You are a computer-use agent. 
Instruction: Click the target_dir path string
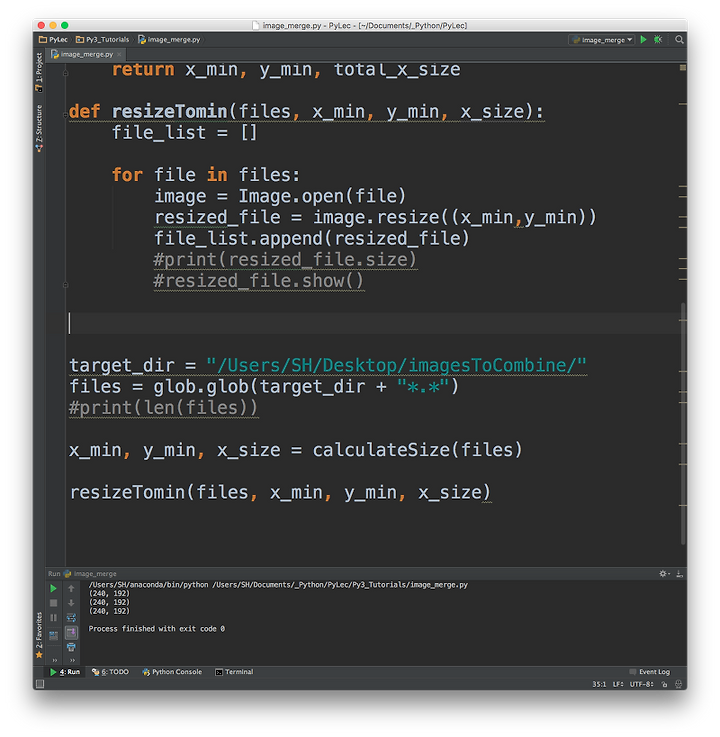coord(396,365)
